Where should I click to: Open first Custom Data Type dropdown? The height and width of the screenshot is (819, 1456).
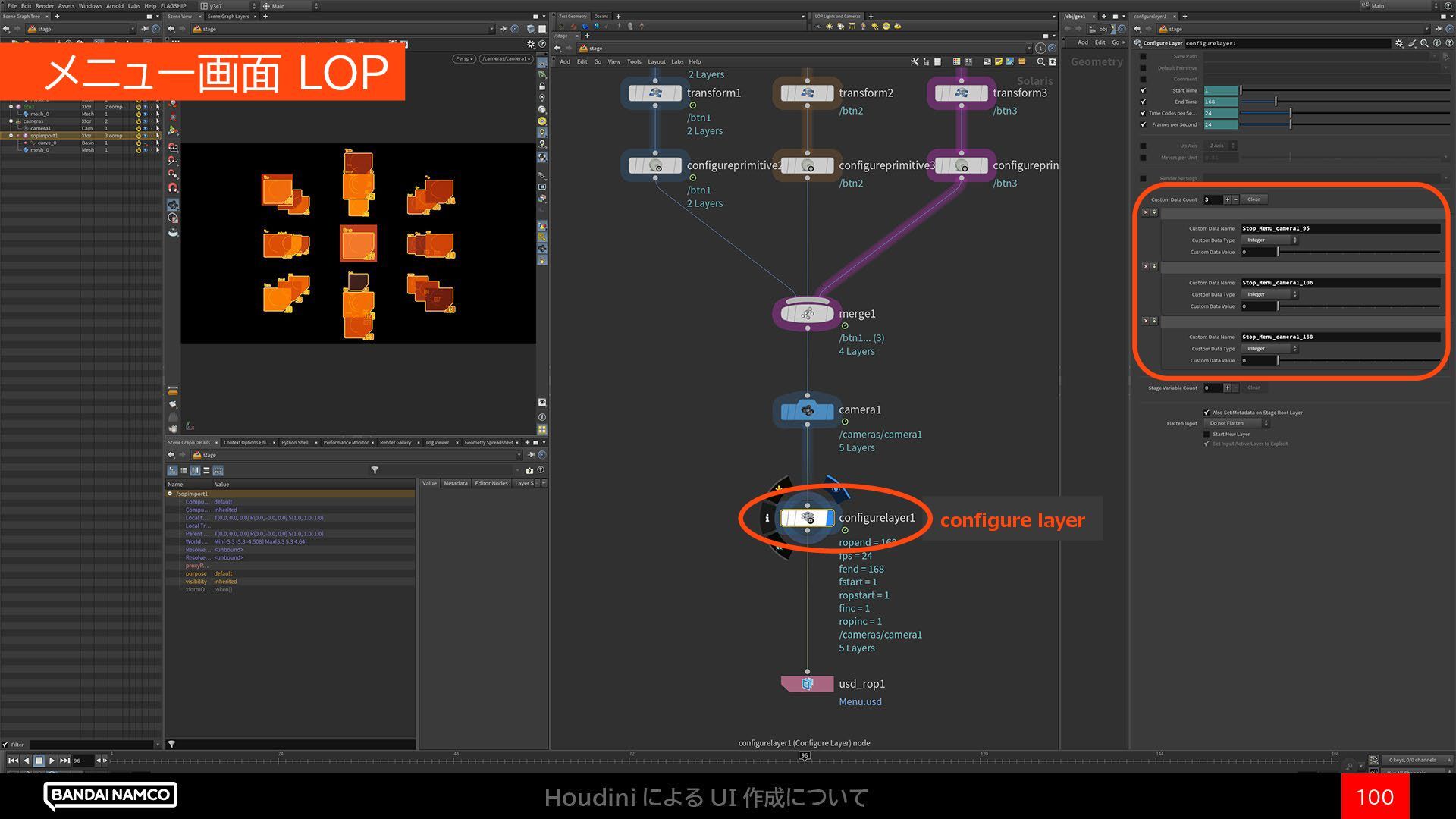point(1269,240)
